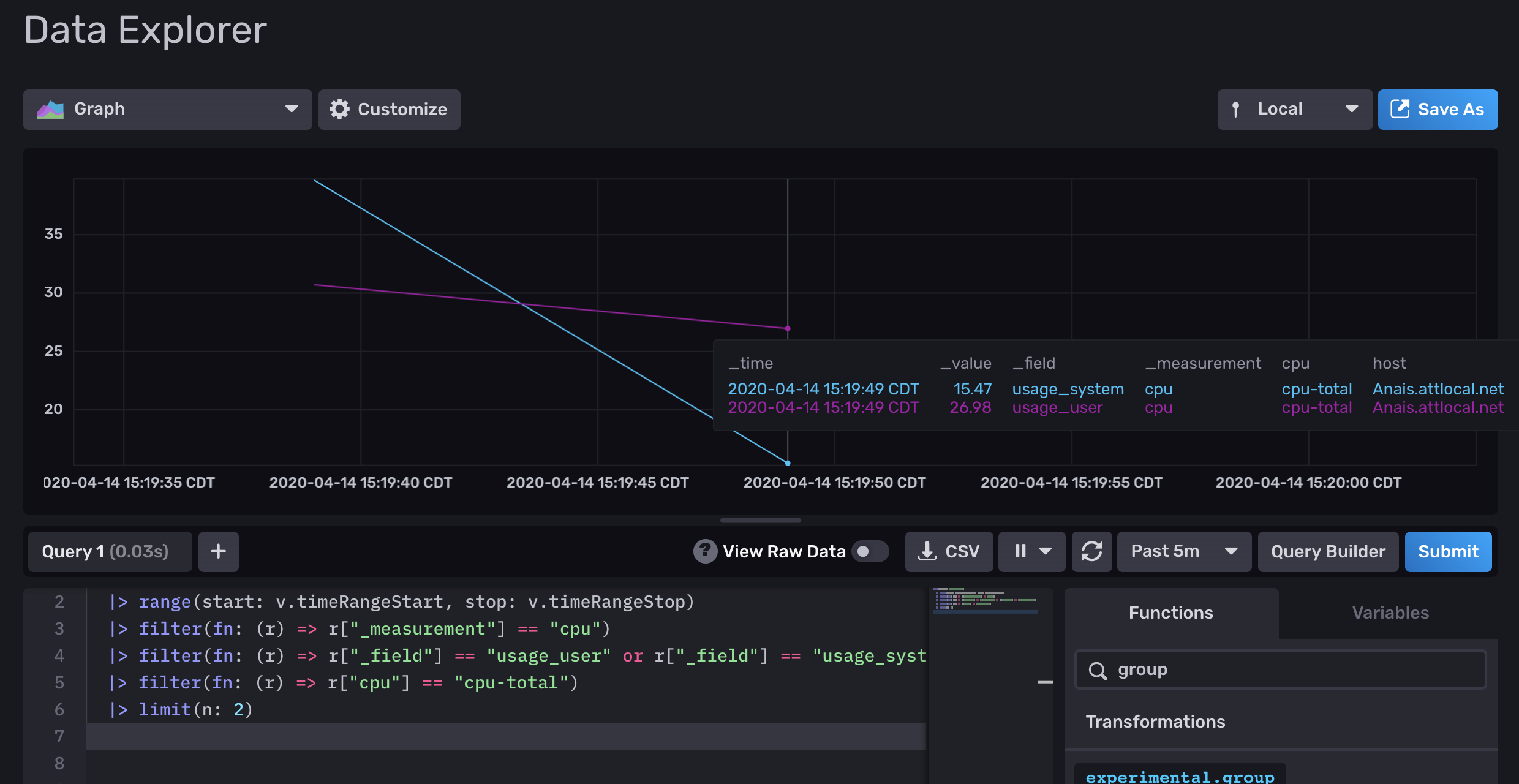Image resolution: width=1519 pixels, height=784 pixels.
Task: Switch to the Variables tab
Action: coord(1390,612)
